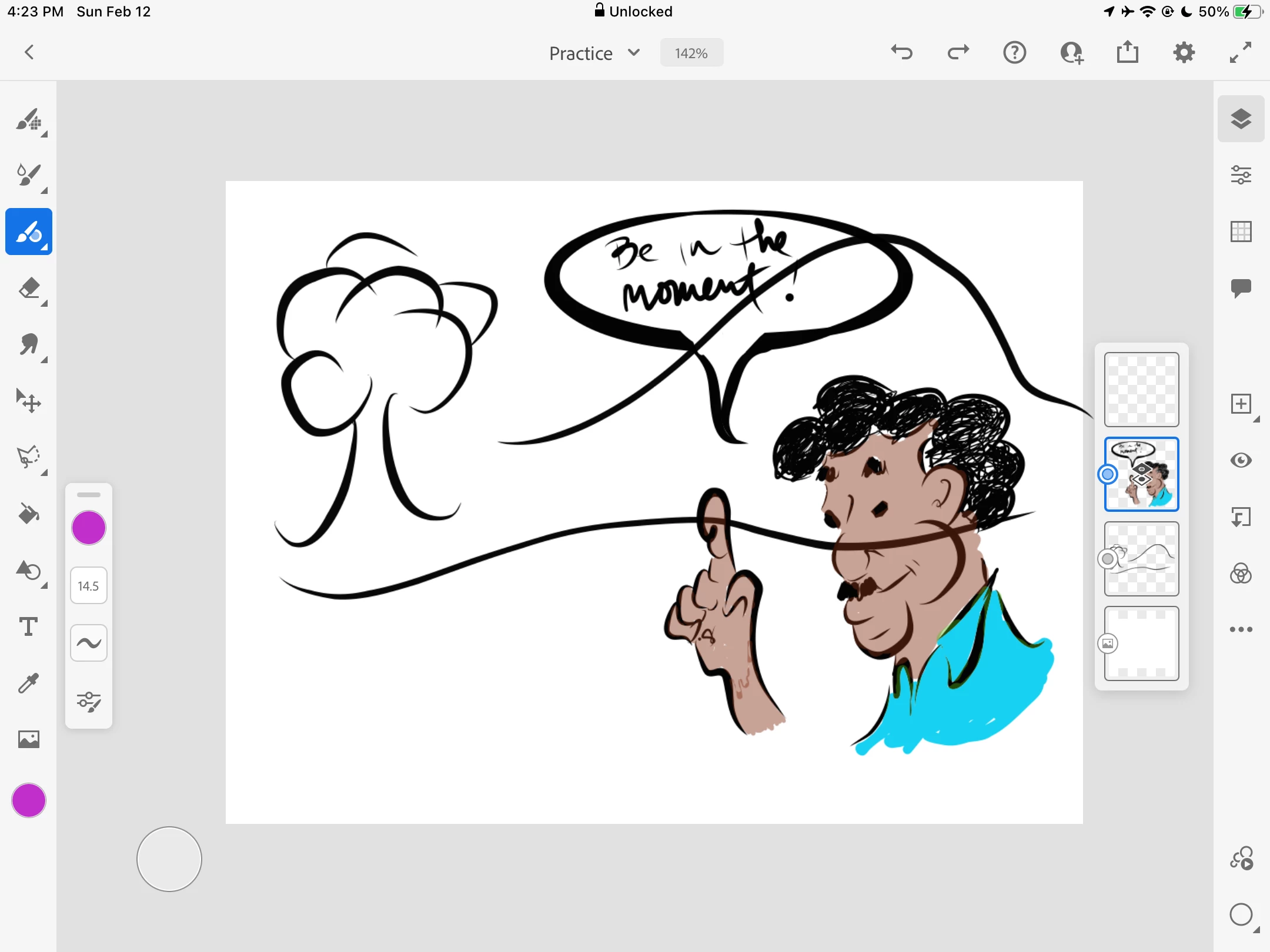The image size is (1270, 952).
Task: Toggle the touch shortcut circle
Action: tap(169, 859)
